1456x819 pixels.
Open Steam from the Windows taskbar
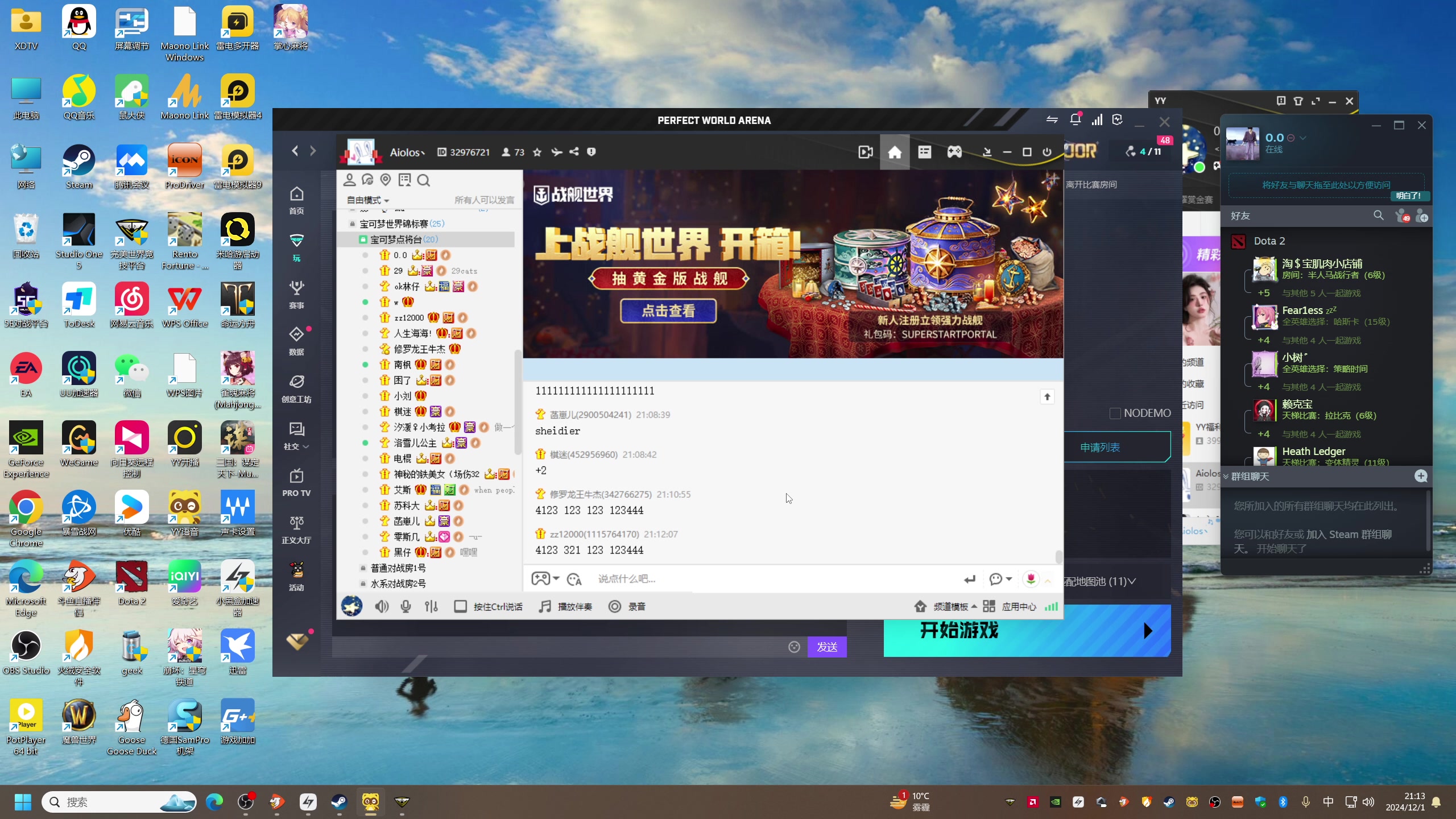pos(339,802)
